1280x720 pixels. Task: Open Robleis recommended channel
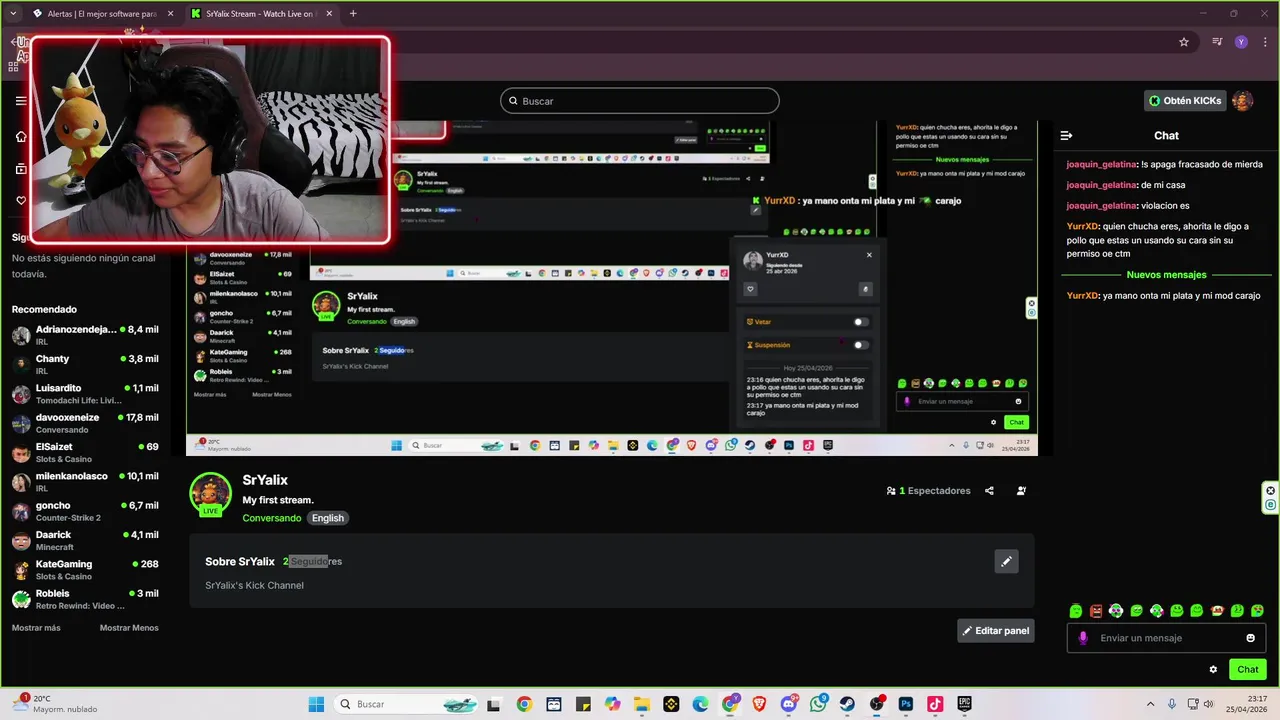point(85,599)
